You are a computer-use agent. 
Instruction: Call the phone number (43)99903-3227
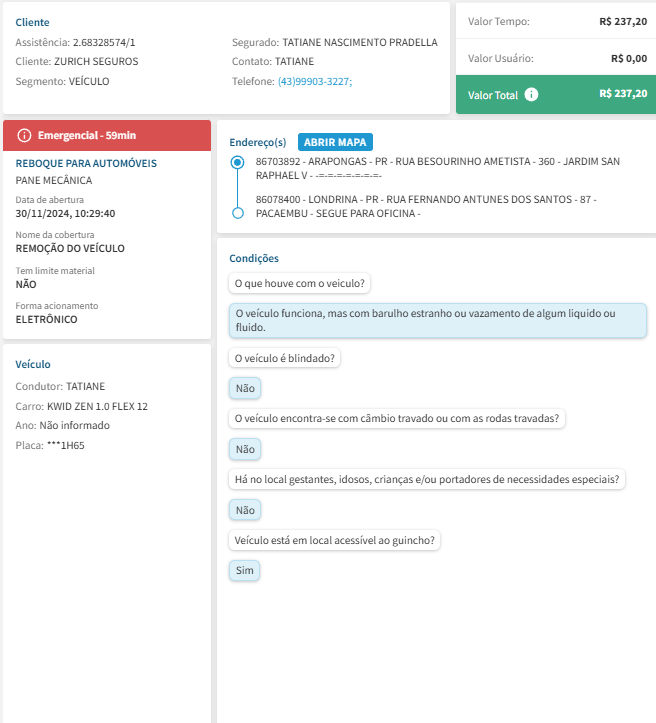(x=314, y=81)
